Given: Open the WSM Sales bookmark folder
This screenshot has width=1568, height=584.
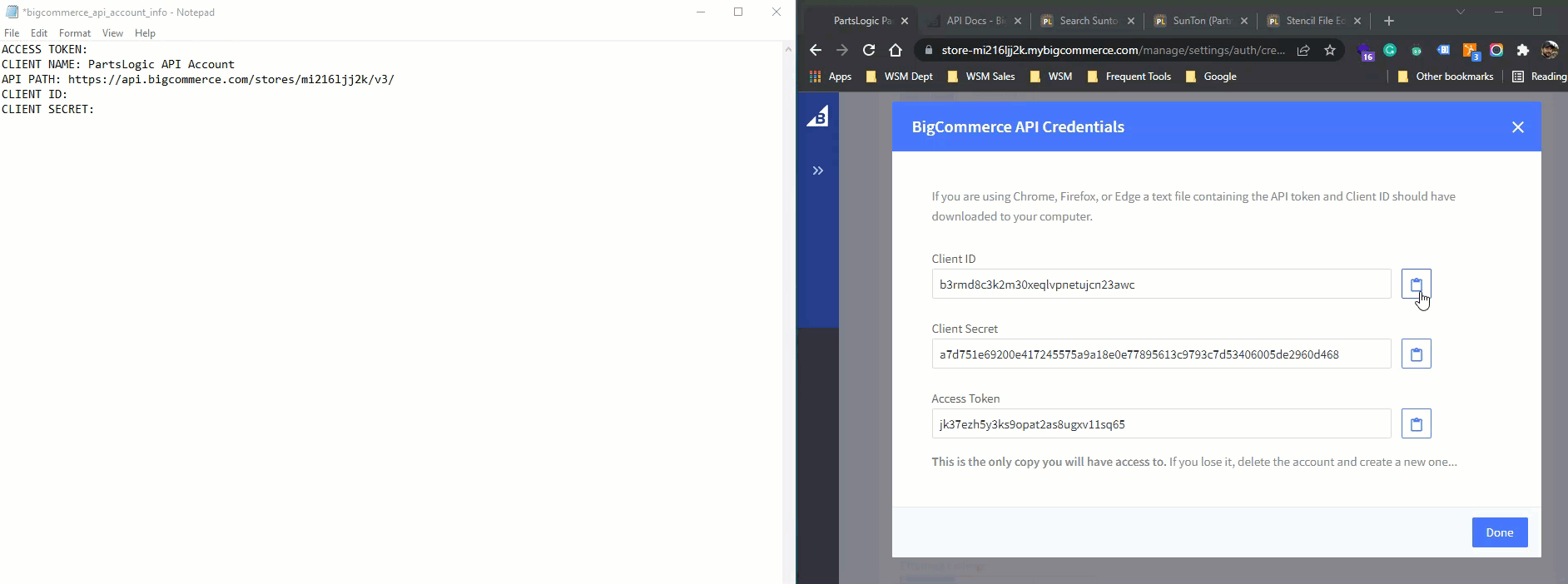Looking at the screenshot, I should click(x=981, y=77).
